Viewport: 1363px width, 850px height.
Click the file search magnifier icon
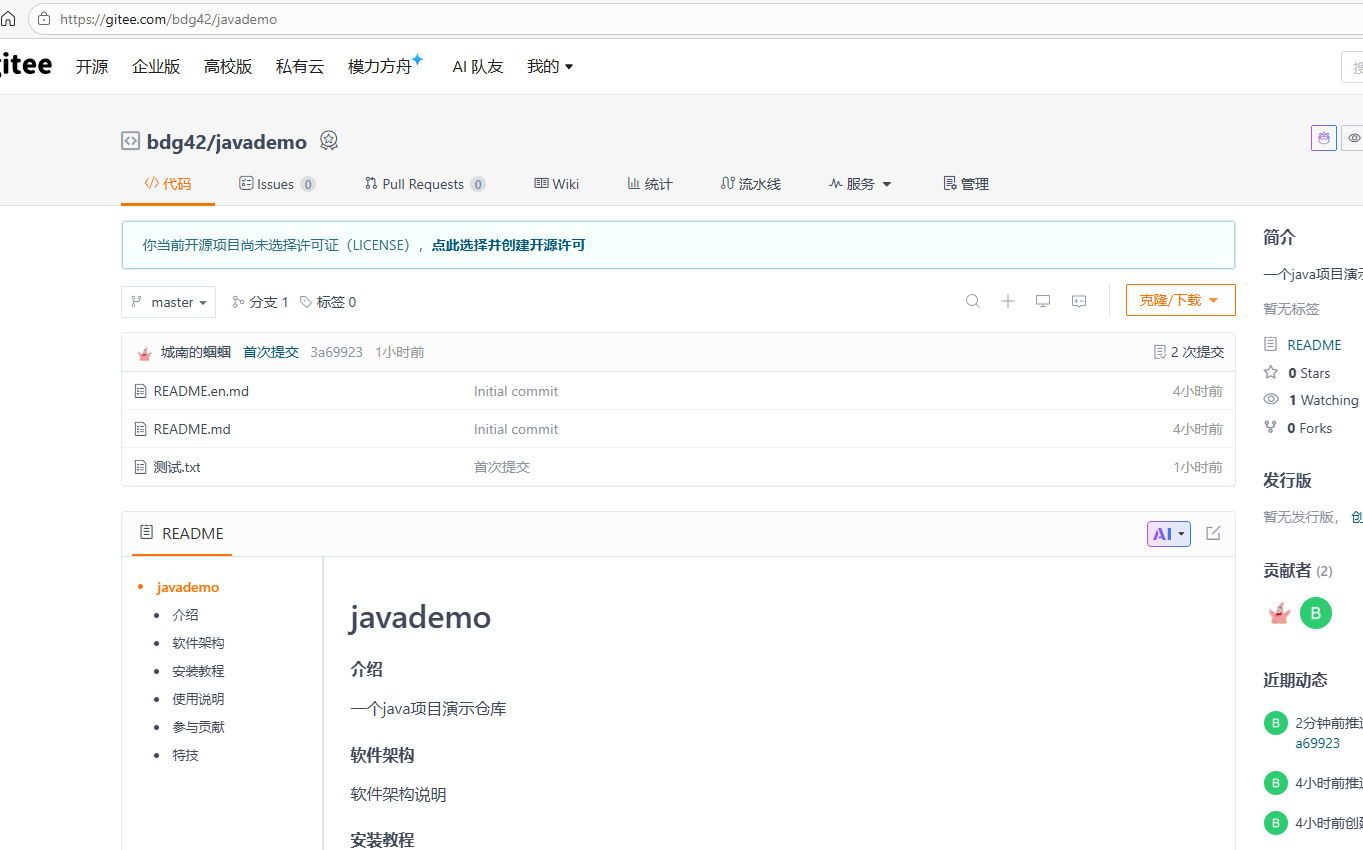coord(973,301)
